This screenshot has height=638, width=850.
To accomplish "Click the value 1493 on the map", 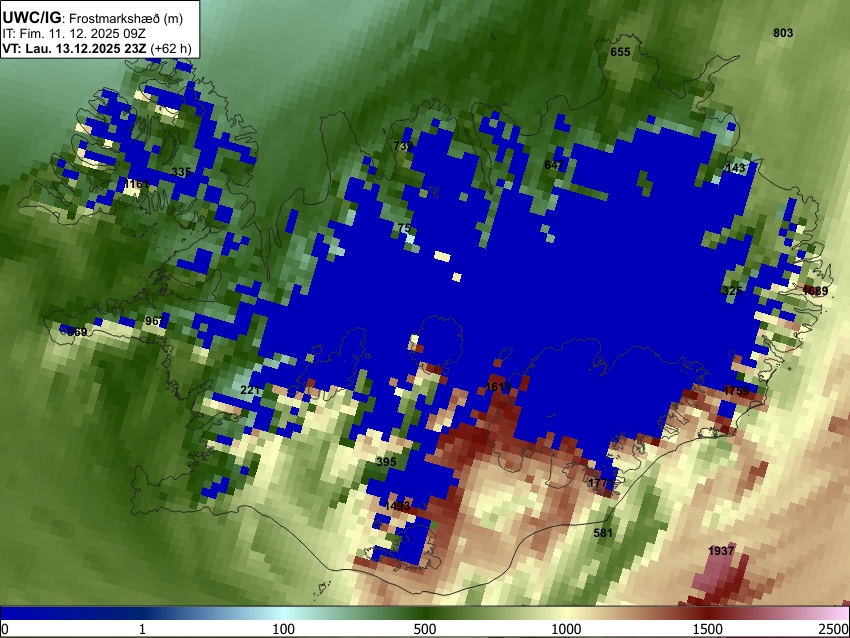I will (397, 506).
